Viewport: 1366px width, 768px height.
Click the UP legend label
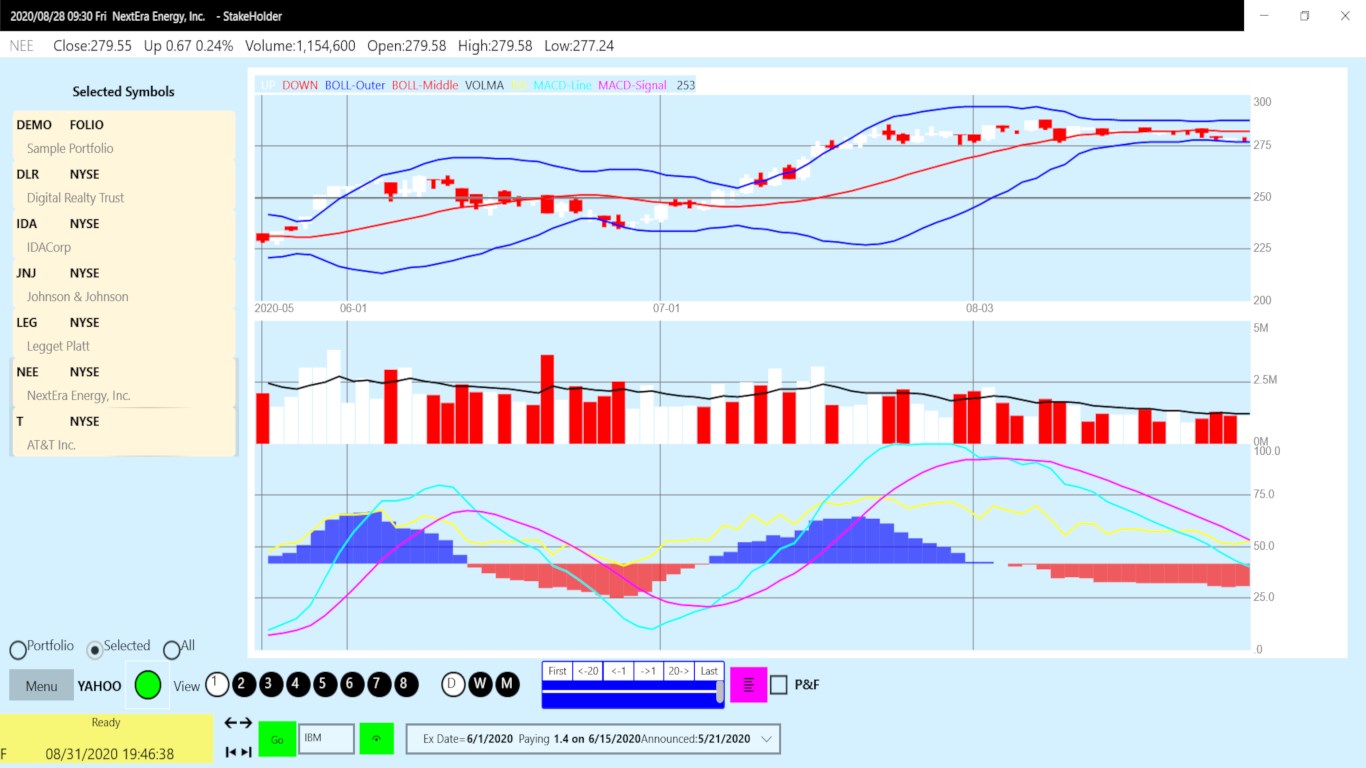(268, 85)
